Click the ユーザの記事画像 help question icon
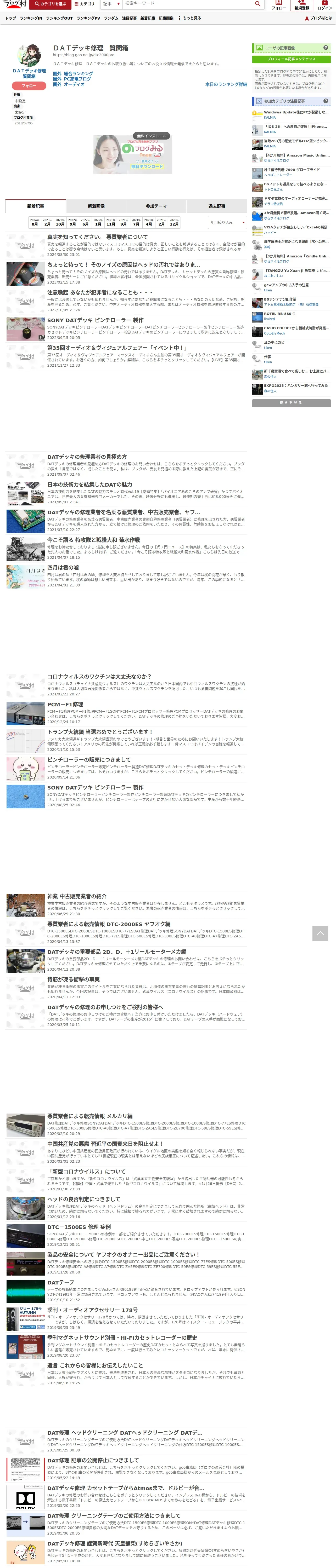The height and width of the screenshot is (1568, 336). pyautogui.click(x=325, y=48)
